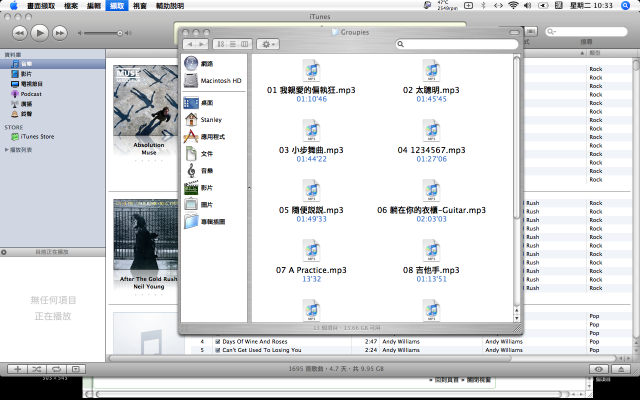This screenshot has width=640, height=400.
Task: Open the Stanley home folder
Action: click(203, 120)
